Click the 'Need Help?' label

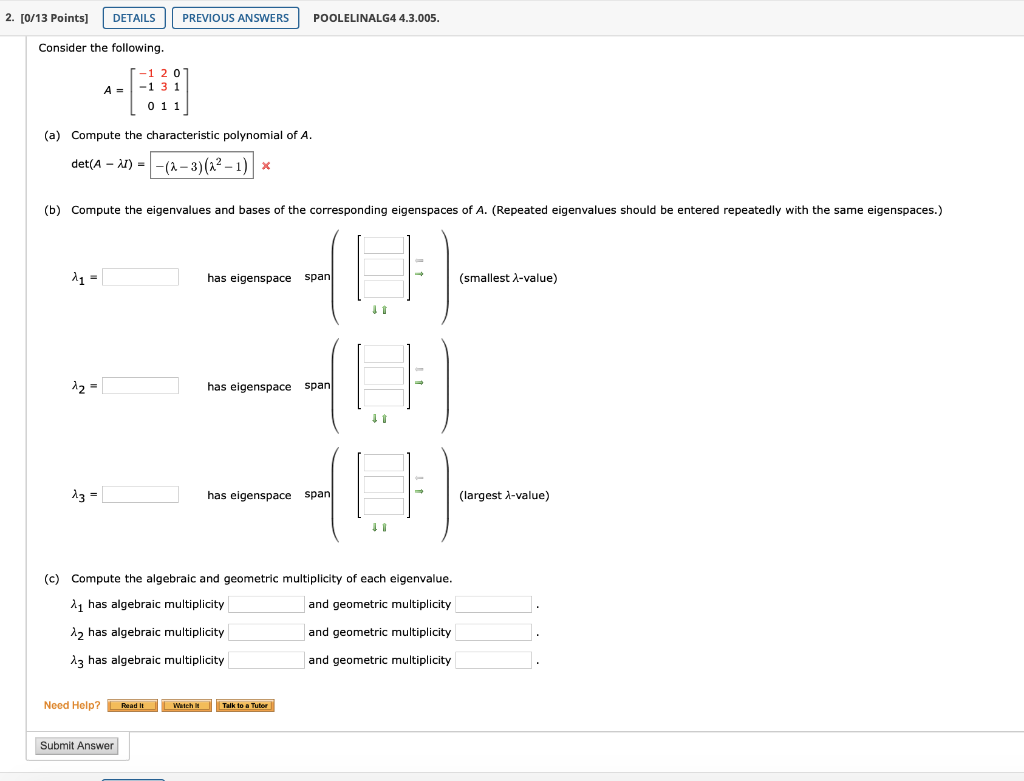pyautogui.click(x=72, y=705)
